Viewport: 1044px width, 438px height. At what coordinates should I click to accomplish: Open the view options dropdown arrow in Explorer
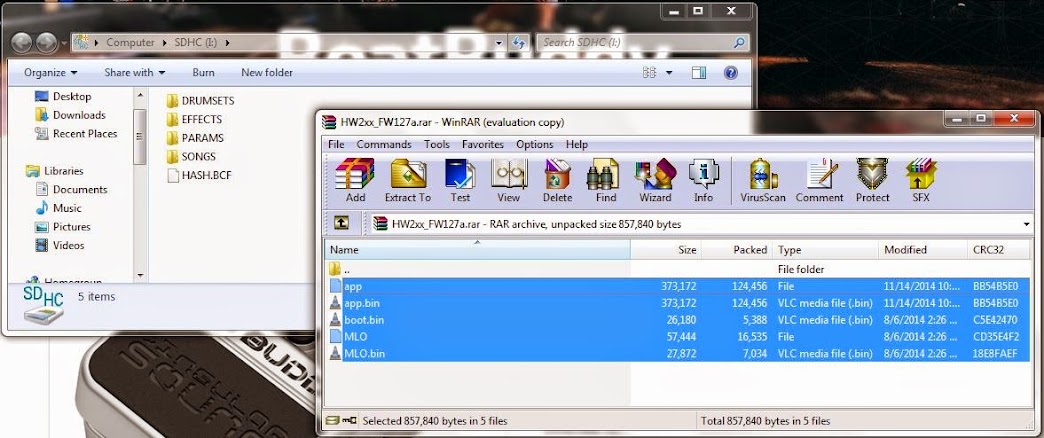pos(668,73)
